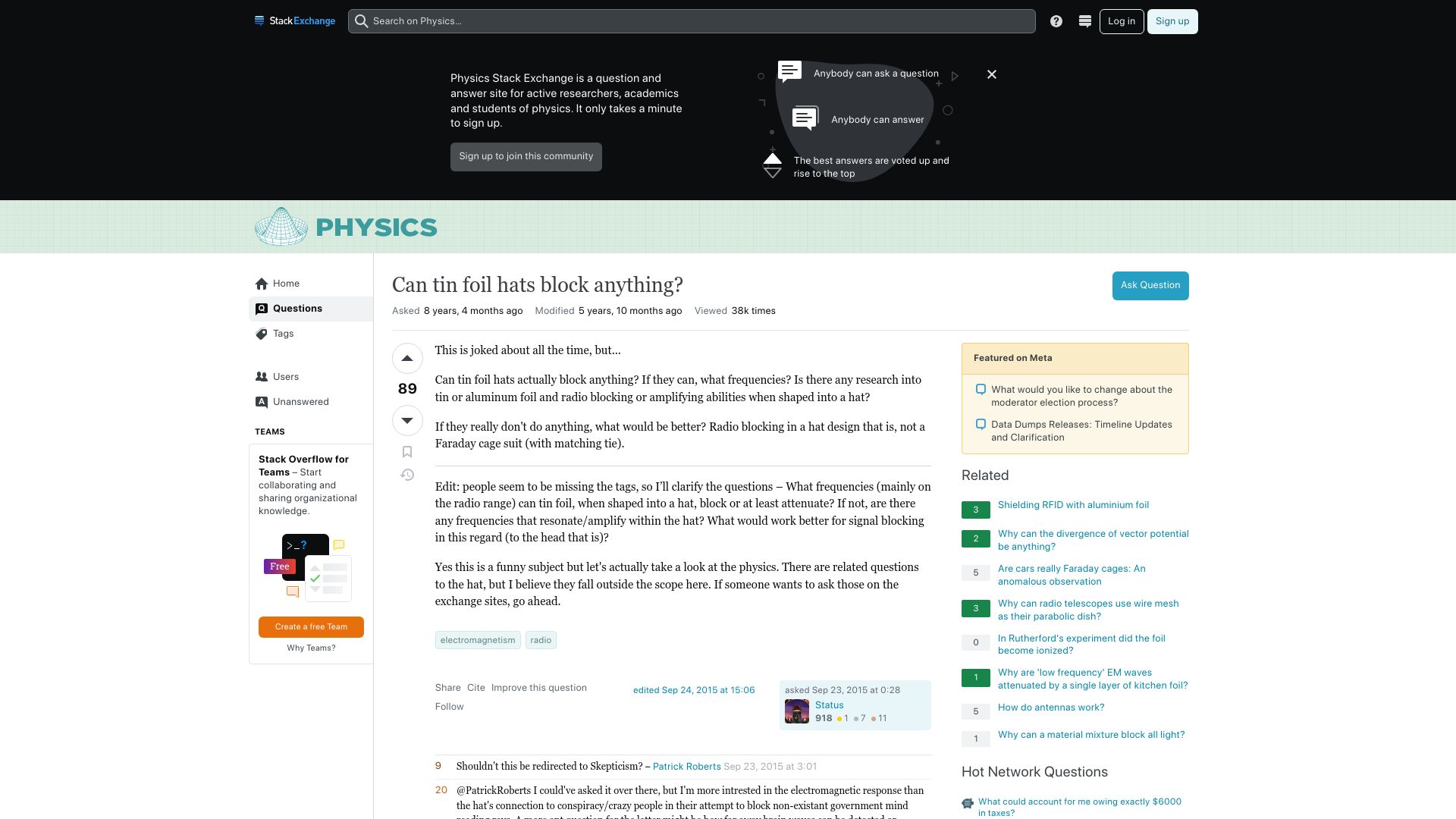
Task: Focus the Search on Physics field
Action: [x=692, y=21]
